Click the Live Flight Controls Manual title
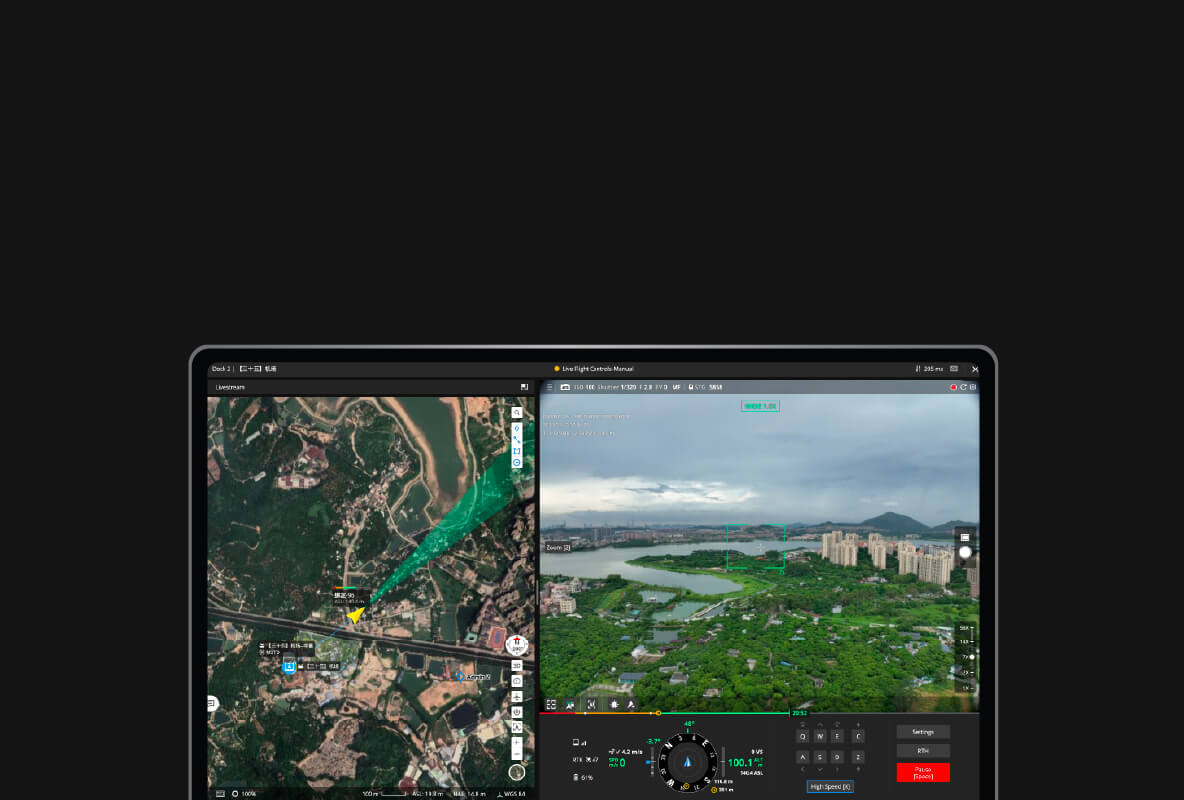 coord(597,369)
